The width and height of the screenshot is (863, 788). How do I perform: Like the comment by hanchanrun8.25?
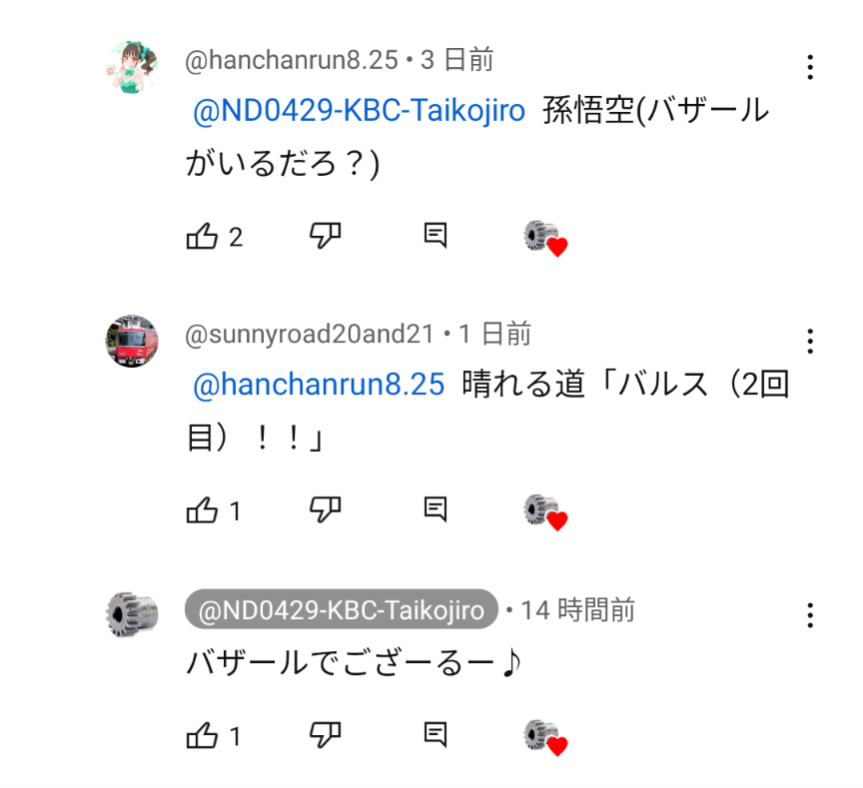(202, 237)
